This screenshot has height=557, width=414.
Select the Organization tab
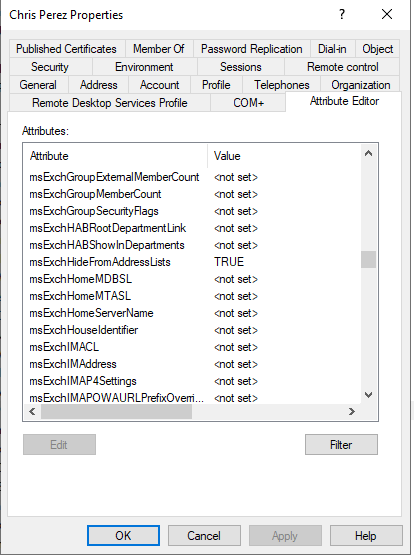(x=361, y=85)
